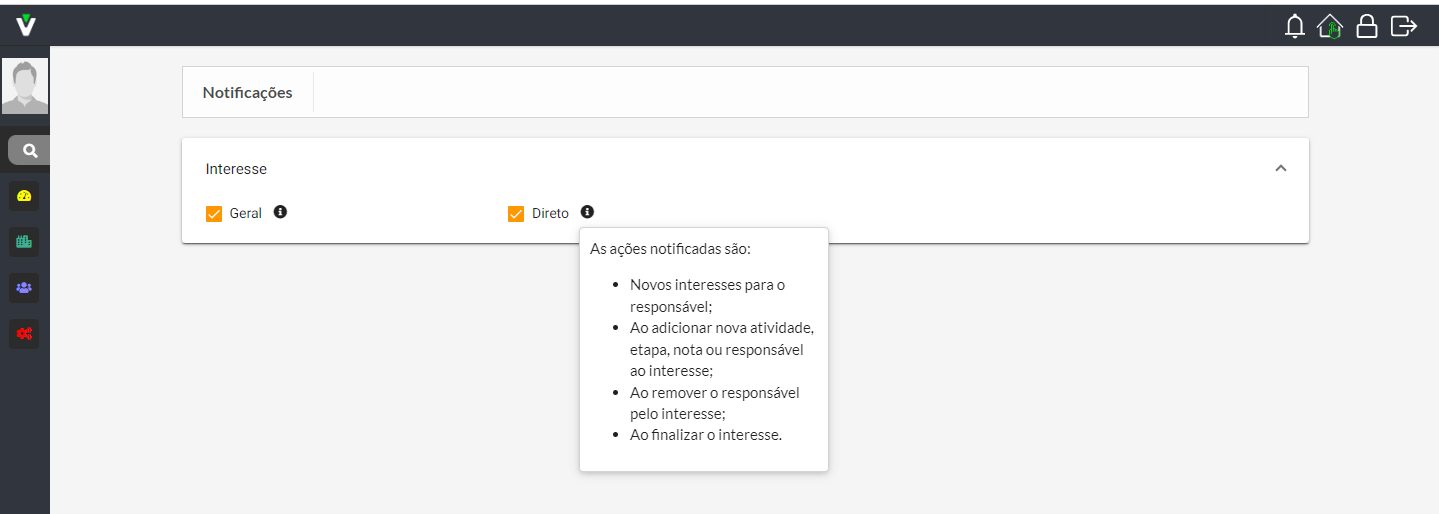The image size is (1439, 514).
Task: Collapse the Interesse section chevron
Action: coord(1281,169)
